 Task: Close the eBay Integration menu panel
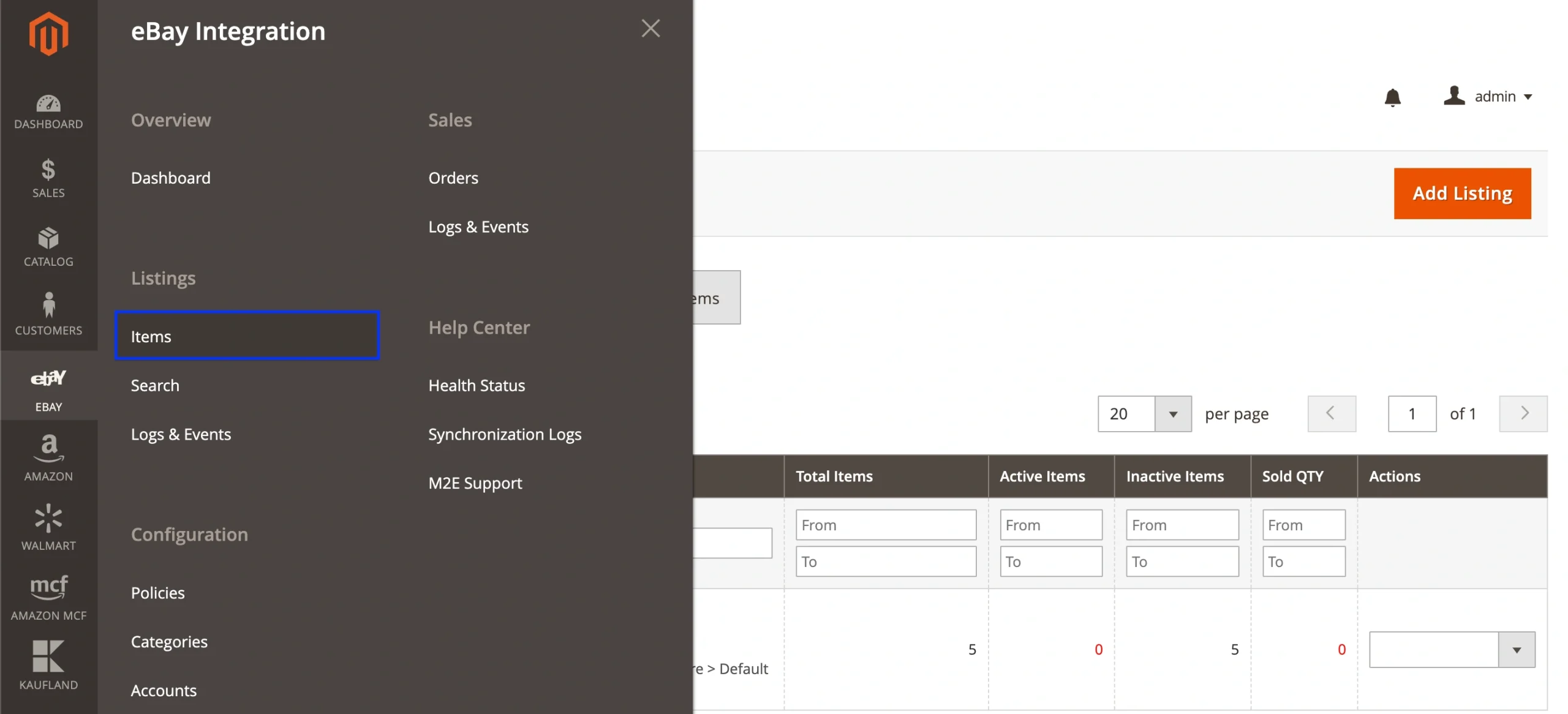click(x=650, y=28)
